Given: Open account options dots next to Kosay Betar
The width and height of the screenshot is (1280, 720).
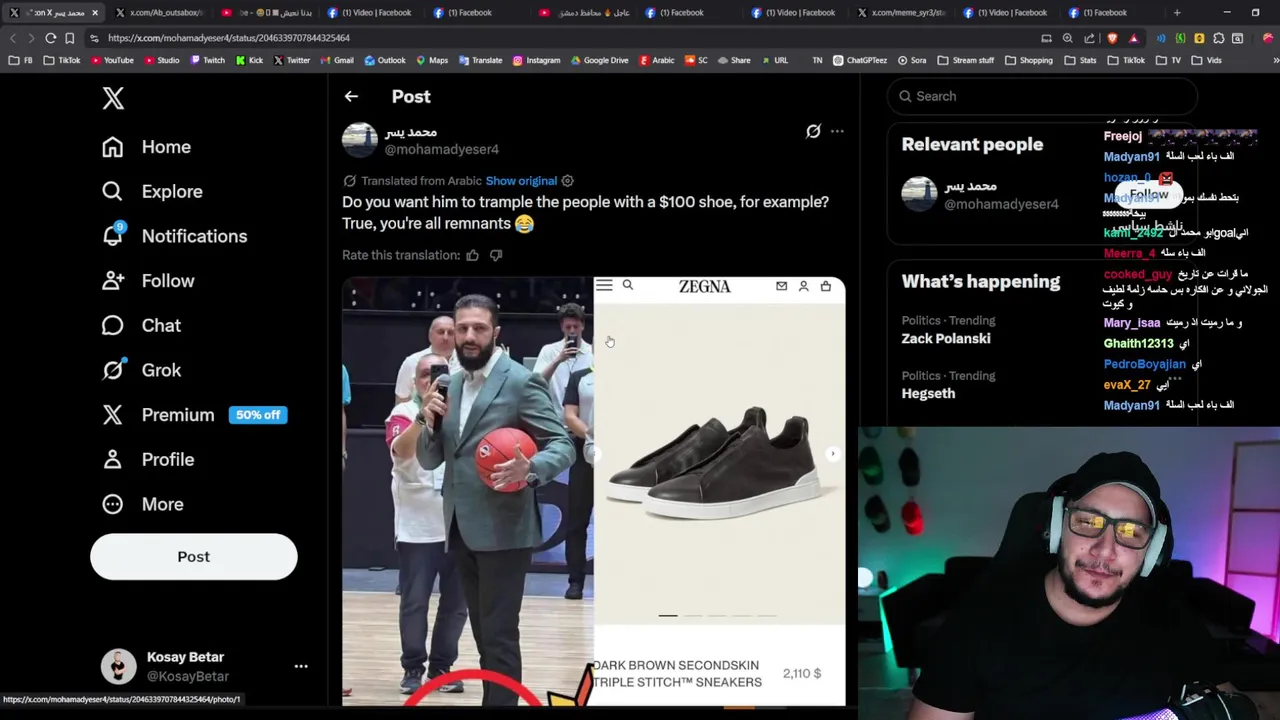Looking at the screenshot, I should click(301, 666).
